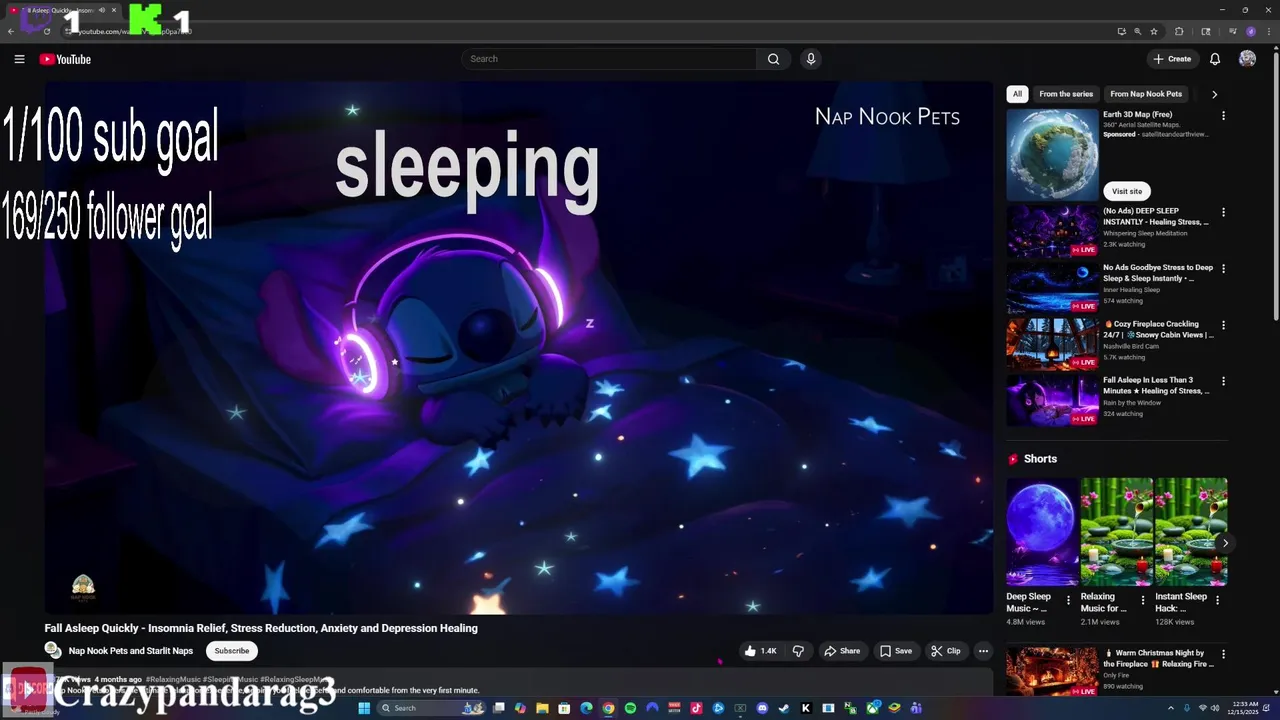Open options for Earth 3D Map ad
The image size is (1280, 720).
tap(1223, 116)
